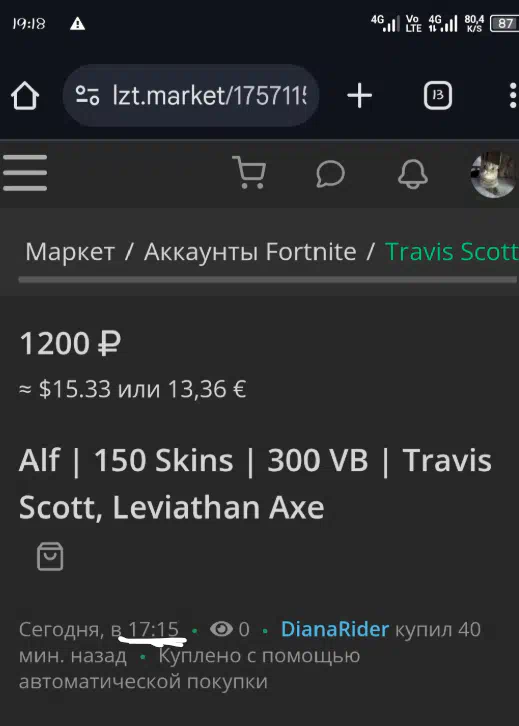Open DianaRider buyer profile link
Image resolution: width=519 pixels, height=726 pixels.
click(335, 629)
